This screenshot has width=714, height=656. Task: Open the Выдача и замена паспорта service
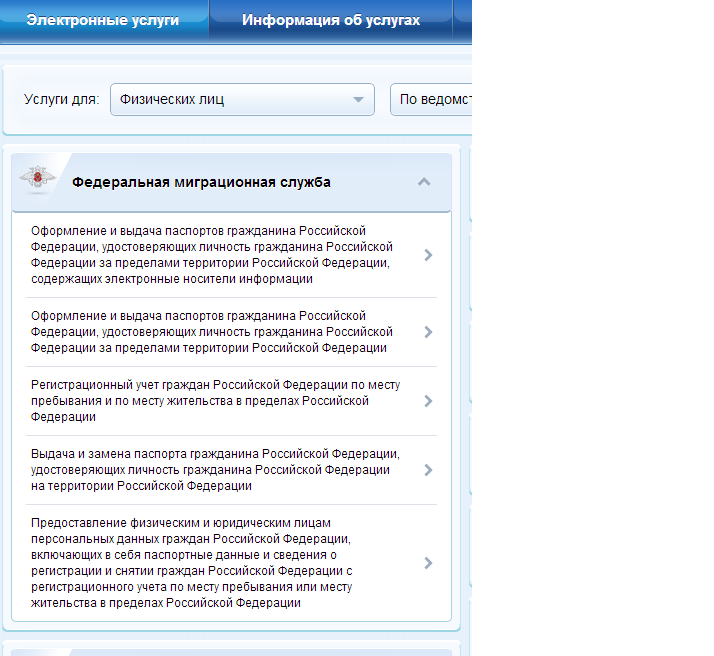[x=211, y=470]
